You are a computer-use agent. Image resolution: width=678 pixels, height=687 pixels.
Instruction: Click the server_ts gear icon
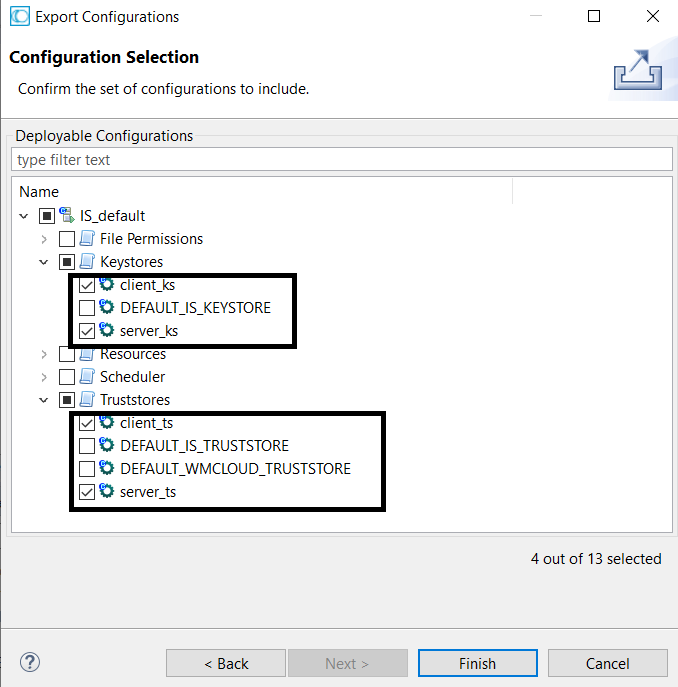tap(107, 492)
